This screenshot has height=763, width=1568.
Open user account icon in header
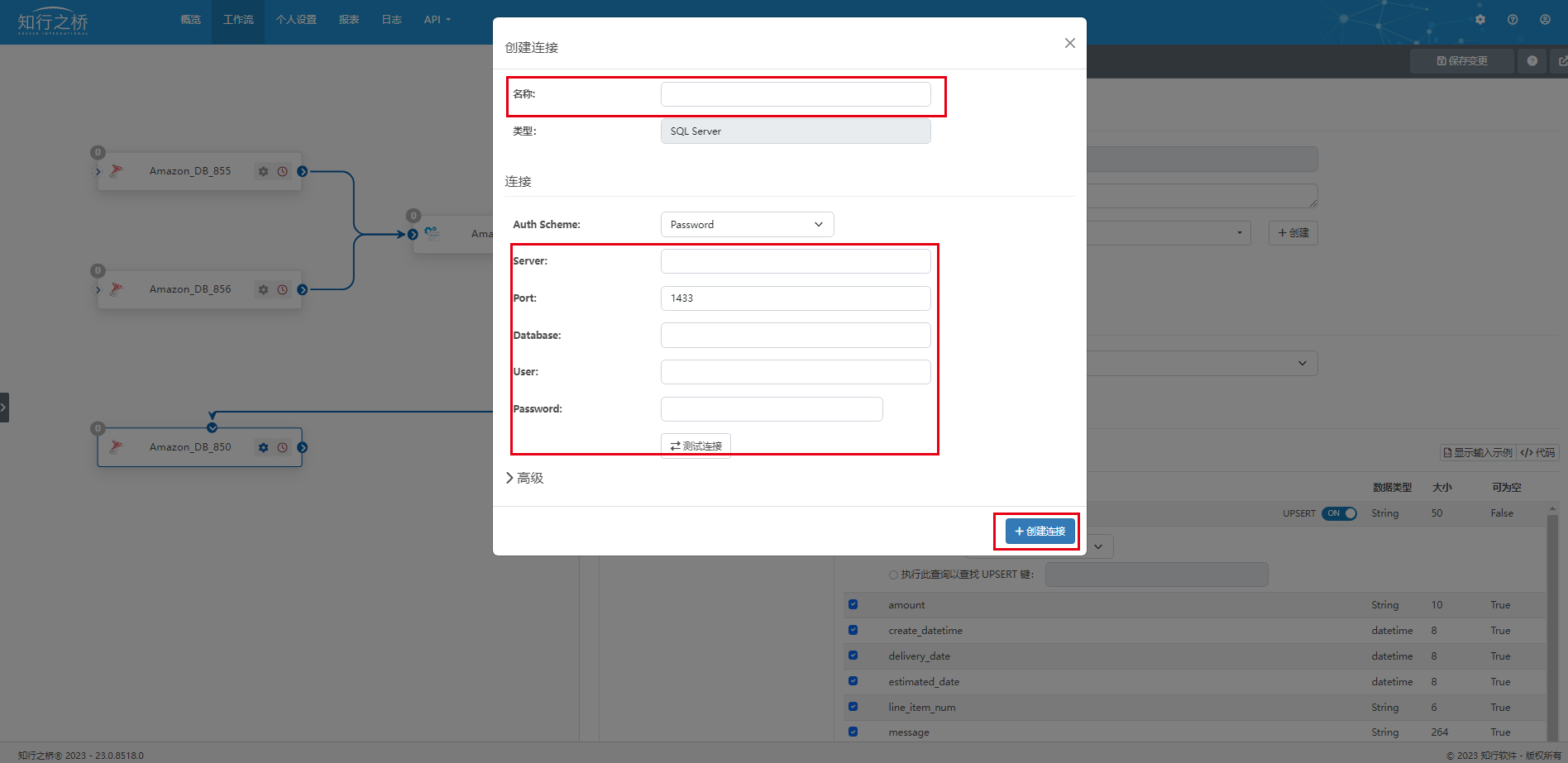click(x=1545, y=20)
